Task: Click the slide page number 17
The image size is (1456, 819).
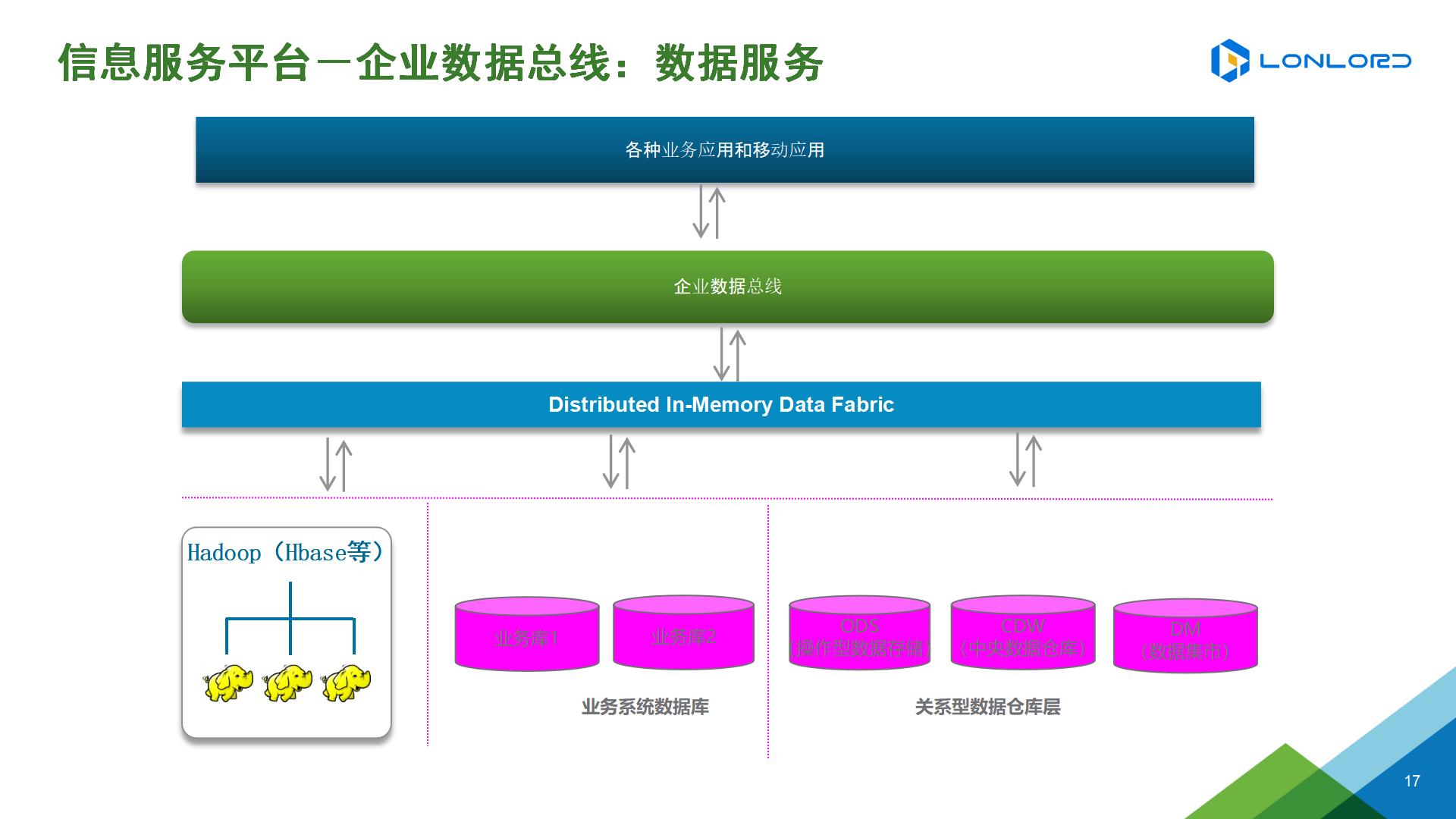Action: point(1411,781)
